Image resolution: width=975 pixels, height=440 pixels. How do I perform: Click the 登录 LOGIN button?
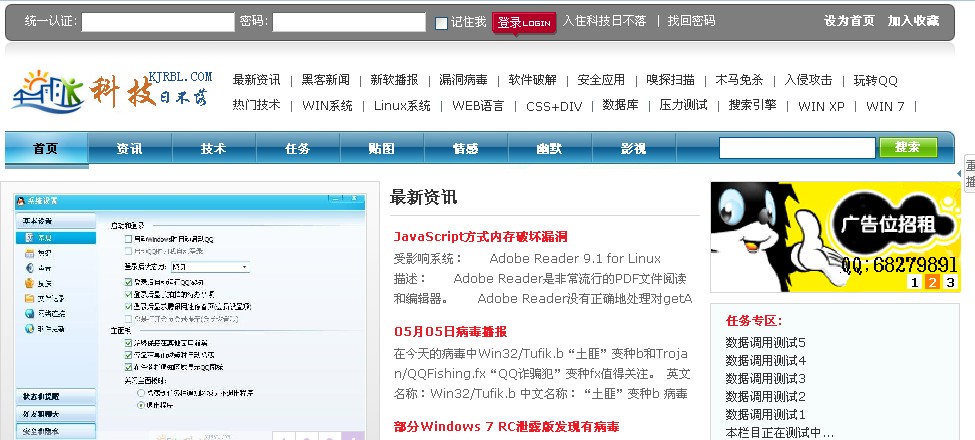(x=524, y=22)
